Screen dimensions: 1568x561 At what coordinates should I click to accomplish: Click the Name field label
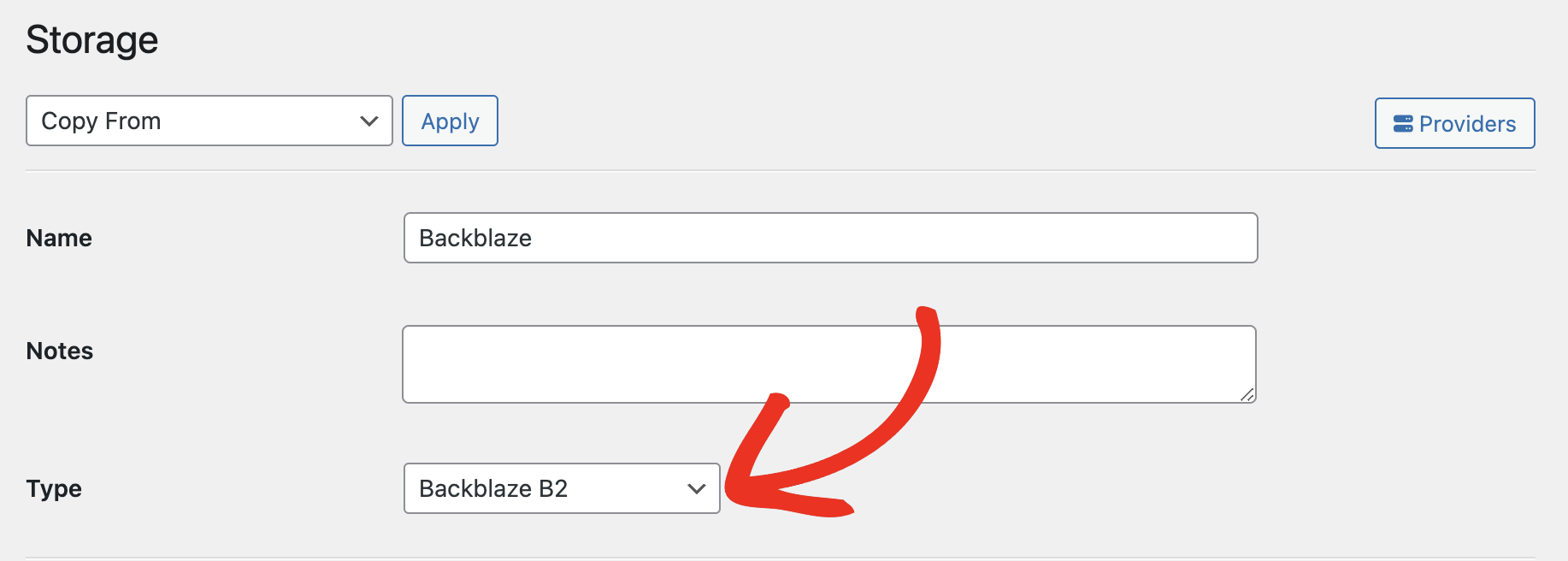[x=59, y=238]
